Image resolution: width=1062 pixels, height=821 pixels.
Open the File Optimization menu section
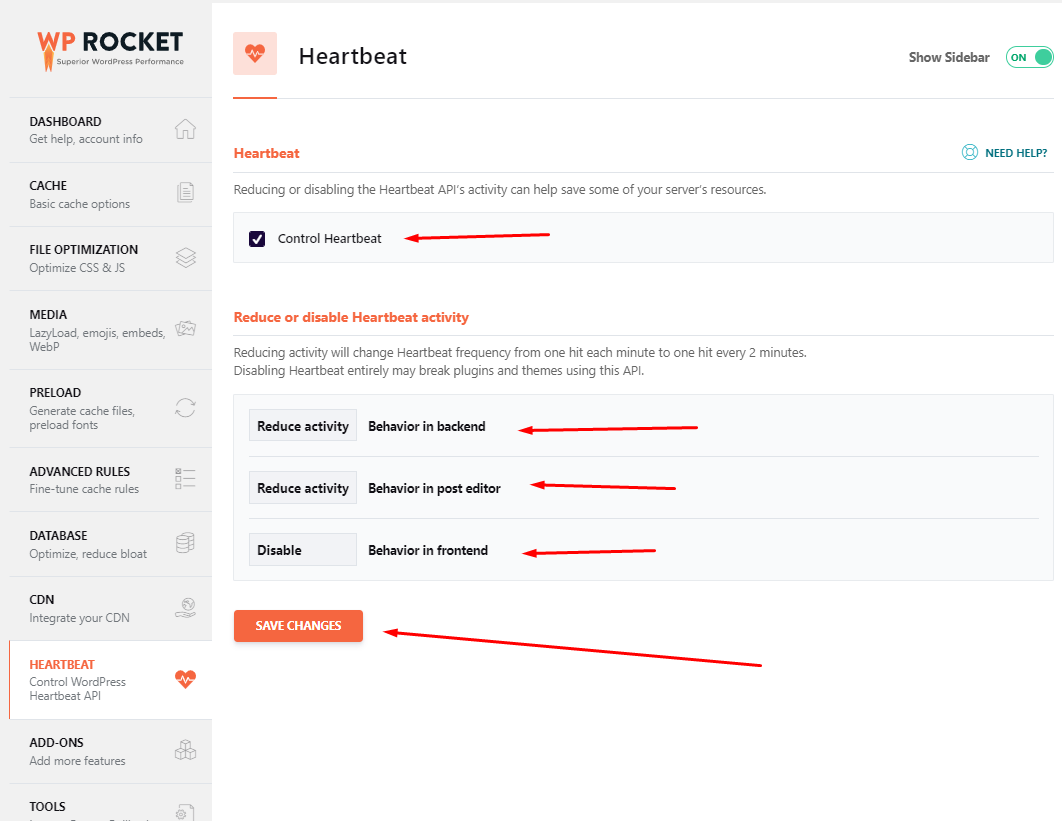tap(84, 257)
